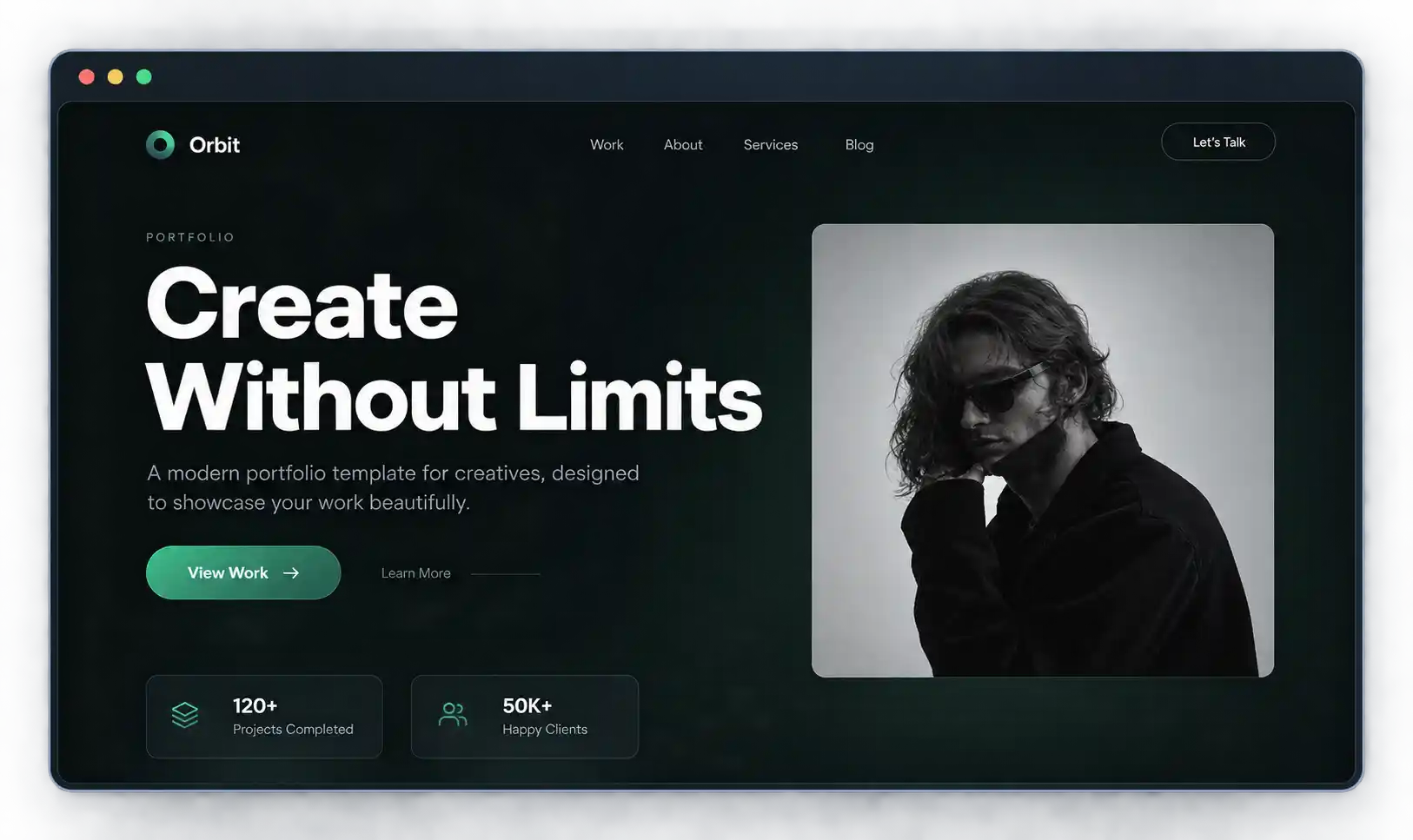Click the yellow minimize window dot

[x=116, y=77]
